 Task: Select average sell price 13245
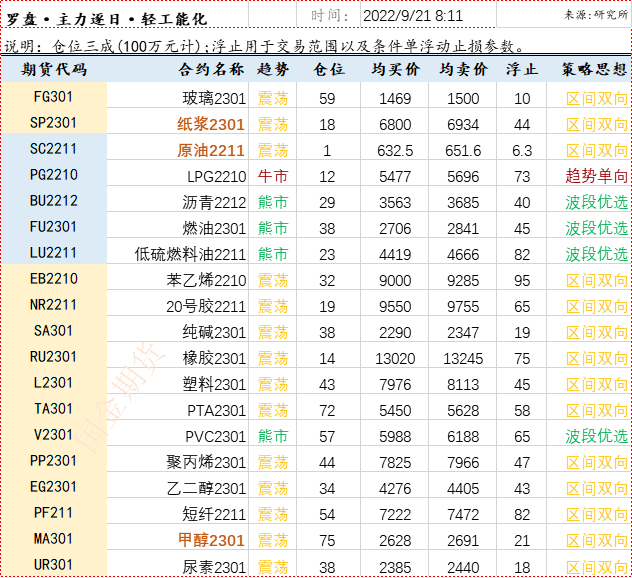[463, 358]
